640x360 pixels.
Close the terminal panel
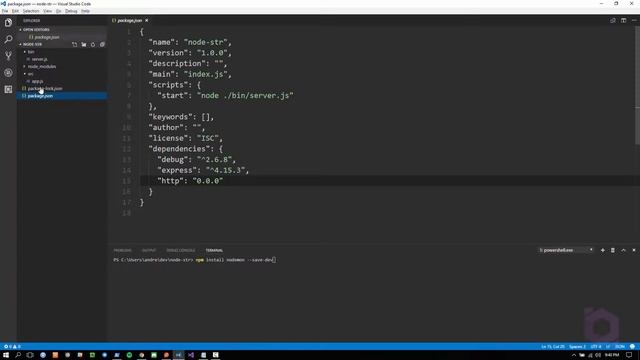(x=634, y=250)
